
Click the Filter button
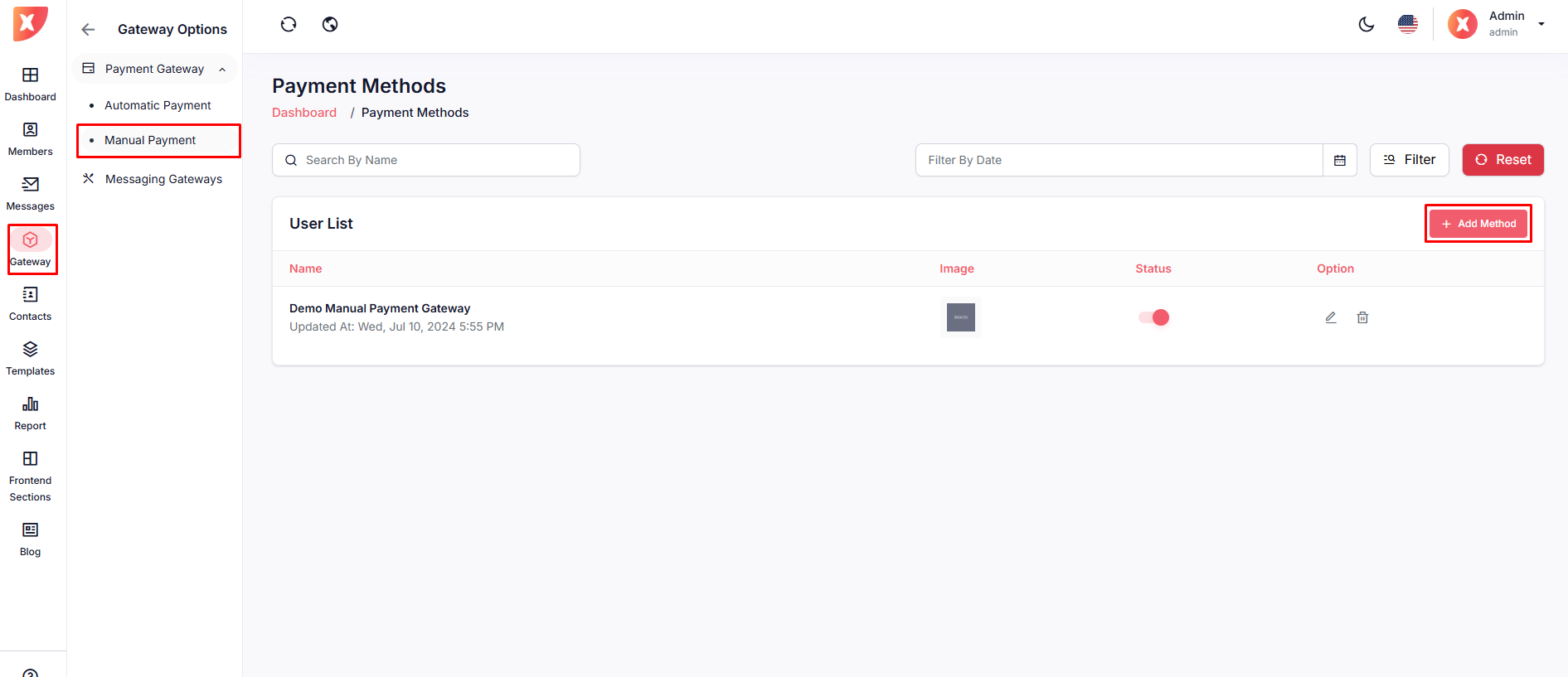tap(1409, 160)
